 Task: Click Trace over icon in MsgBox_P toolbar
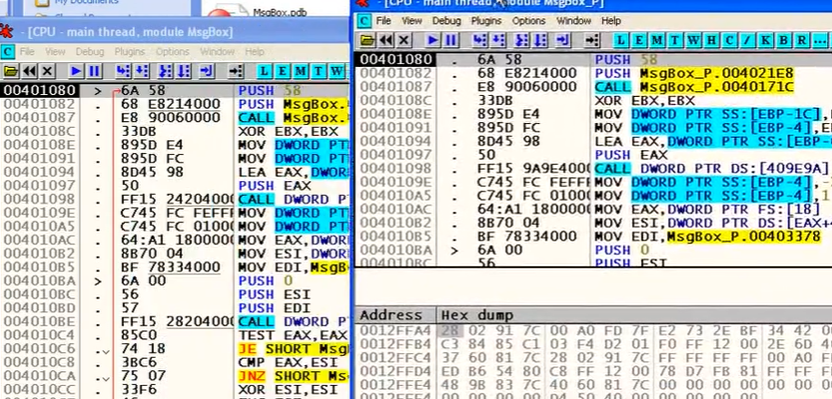pos(540,40)
